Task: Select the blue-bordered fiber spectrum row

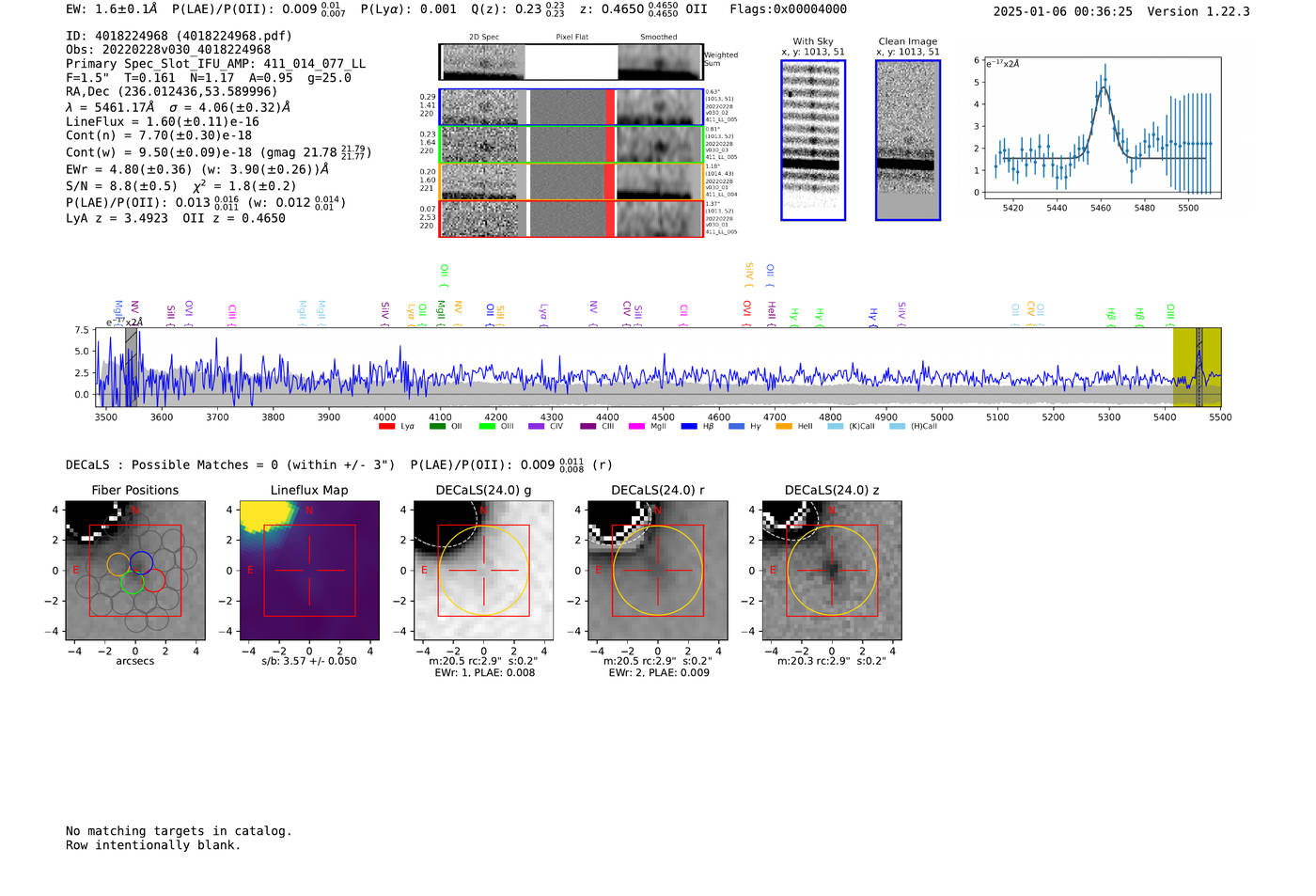Action: tap(571, 107)
